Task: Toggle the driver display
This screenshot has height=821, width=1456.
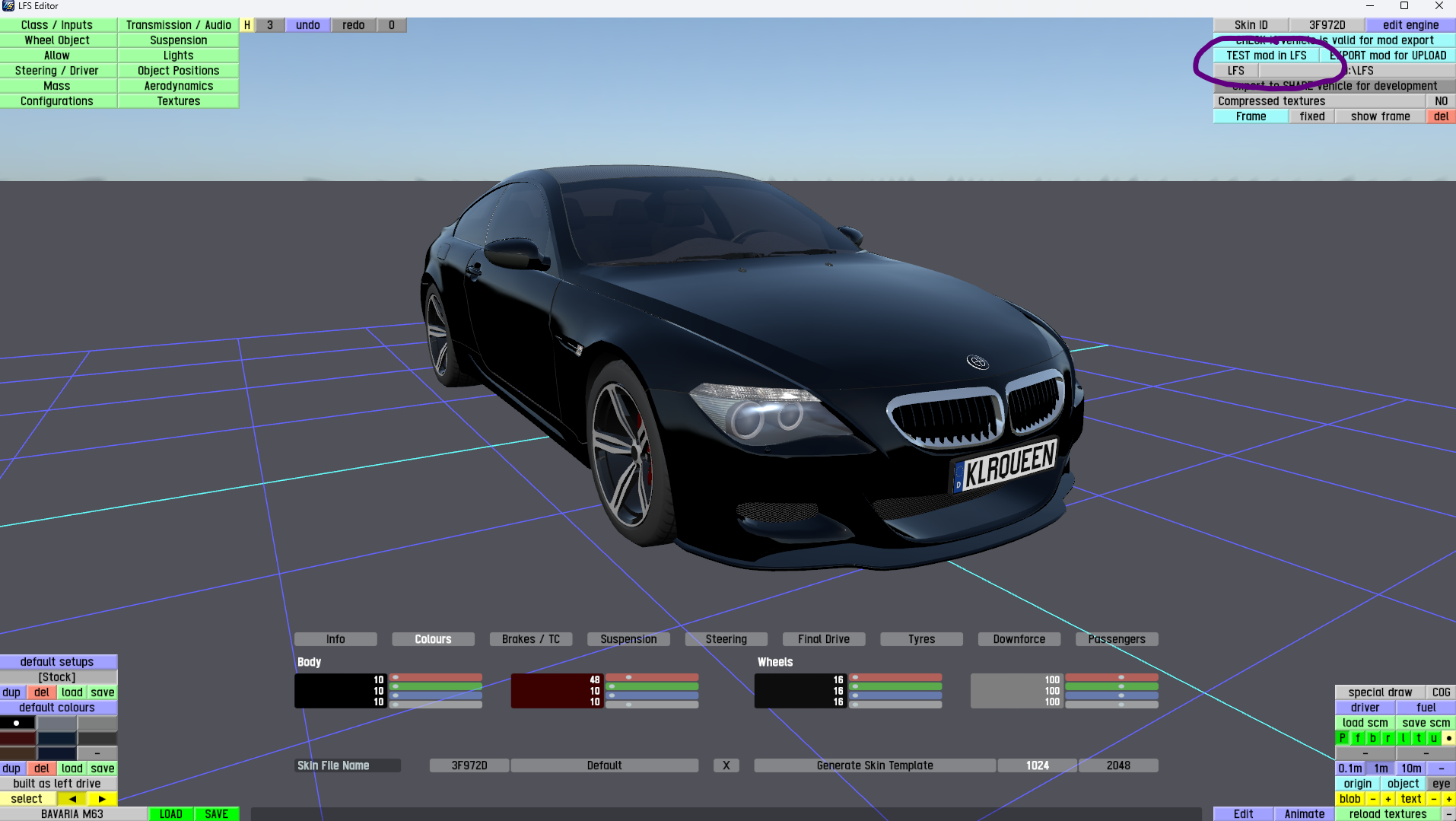Action: [1365, 708]
